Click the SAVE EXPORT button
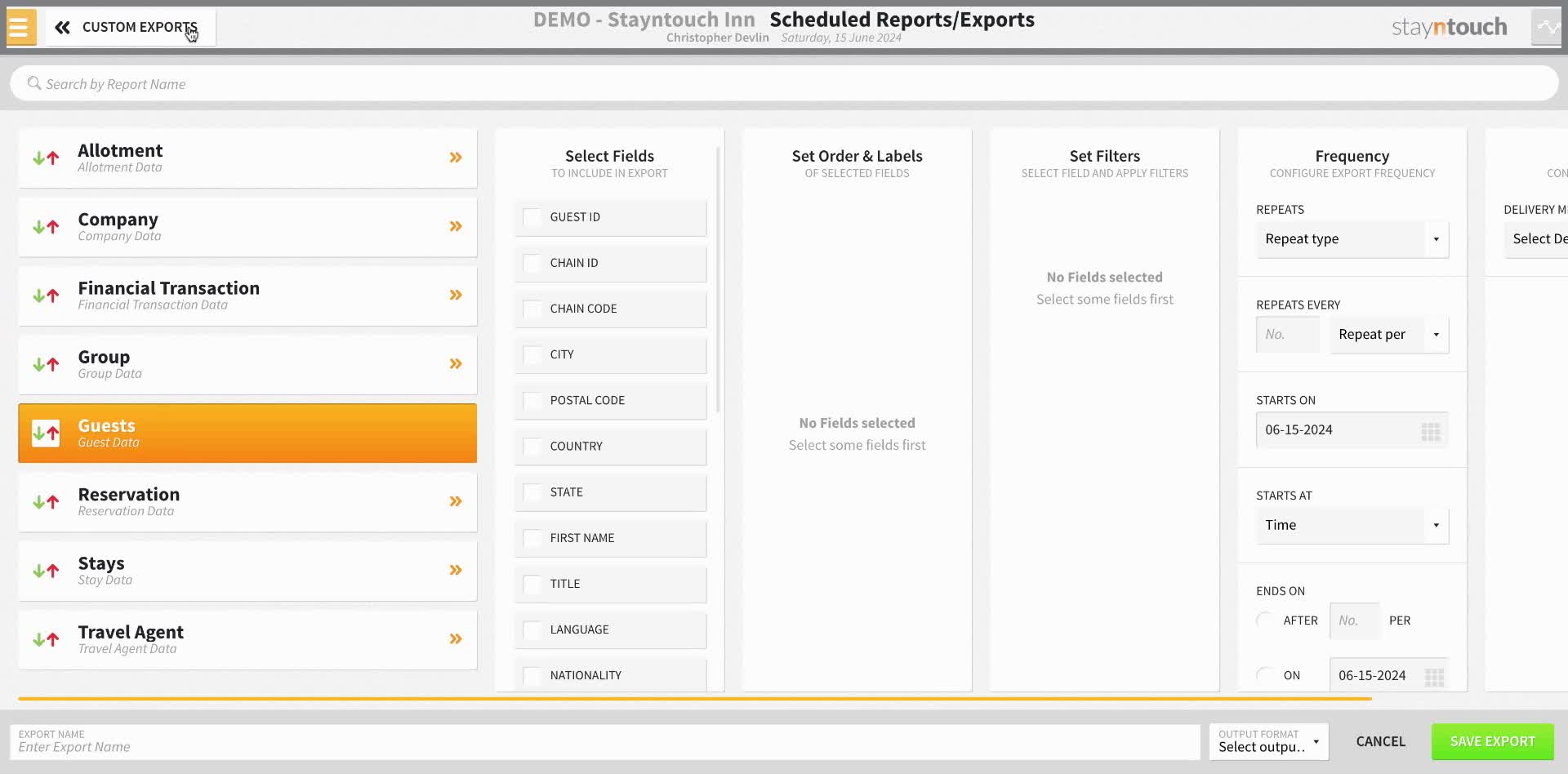1568x774 pixels. point(1492,741)
